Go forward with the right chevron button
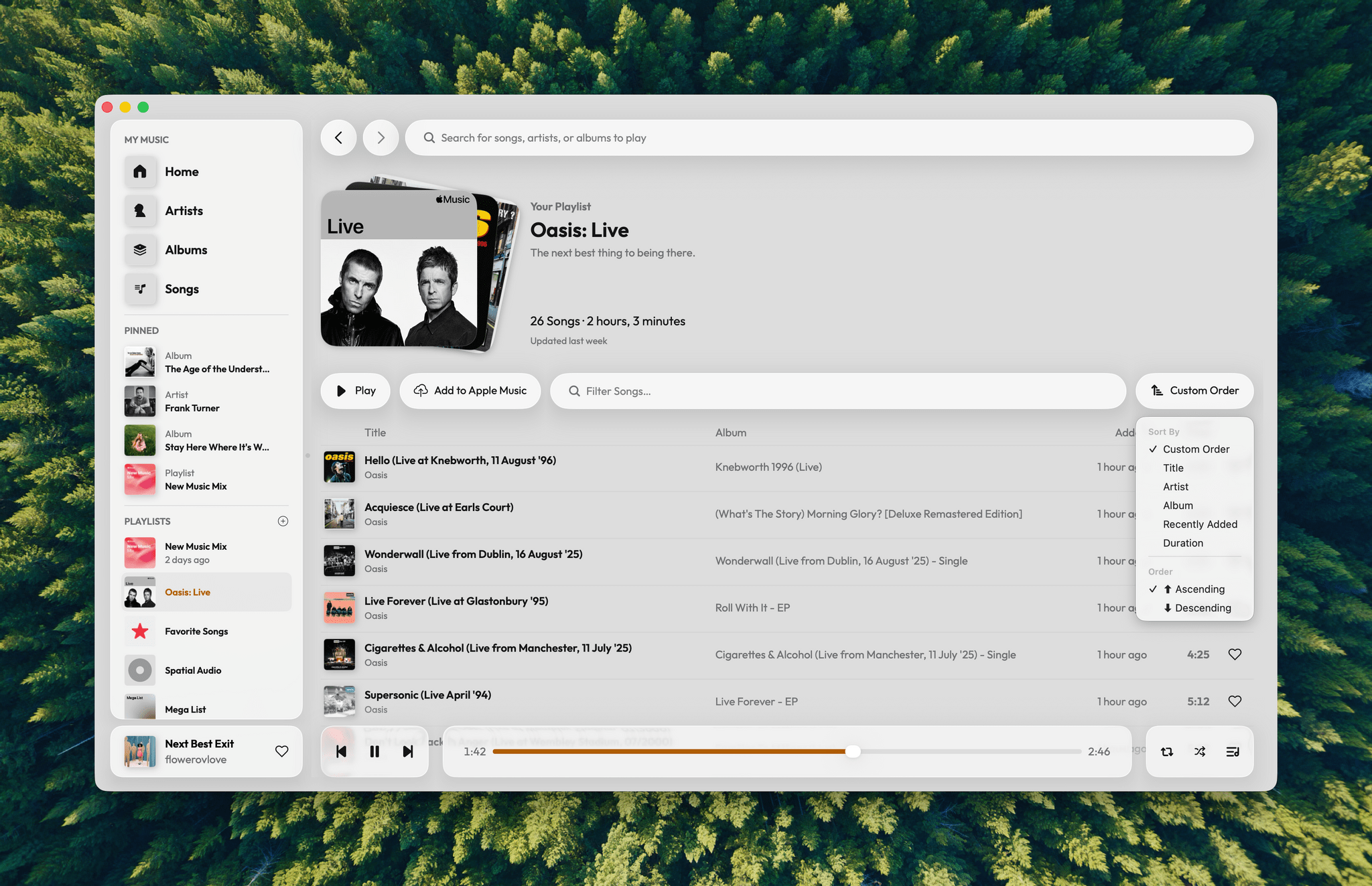The image size is (1372, 886). tap(381, 138)
